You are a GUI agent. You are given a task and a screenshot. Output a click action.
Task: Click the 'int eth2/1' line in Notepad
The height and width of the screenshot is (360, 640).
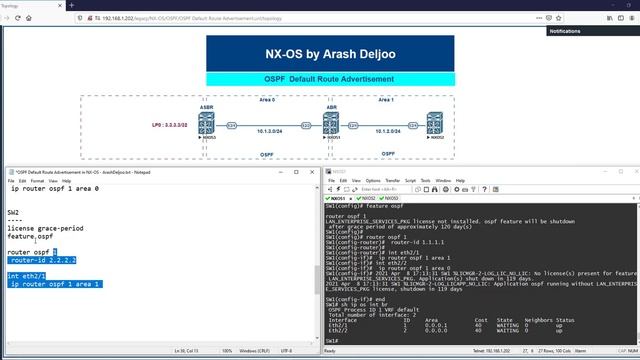point(27,276)
